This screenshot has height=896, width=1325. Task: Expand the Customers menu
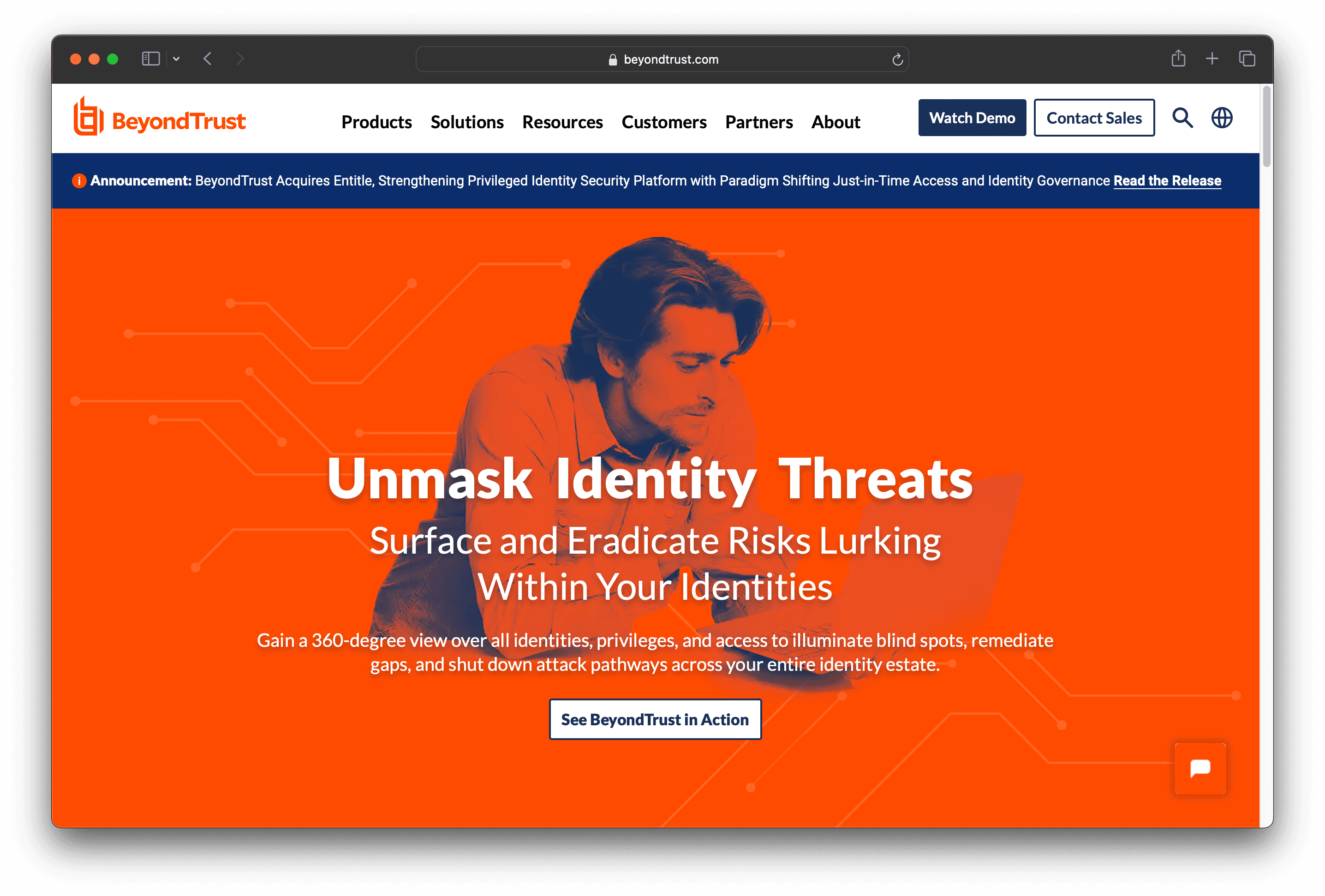(663, 122)
